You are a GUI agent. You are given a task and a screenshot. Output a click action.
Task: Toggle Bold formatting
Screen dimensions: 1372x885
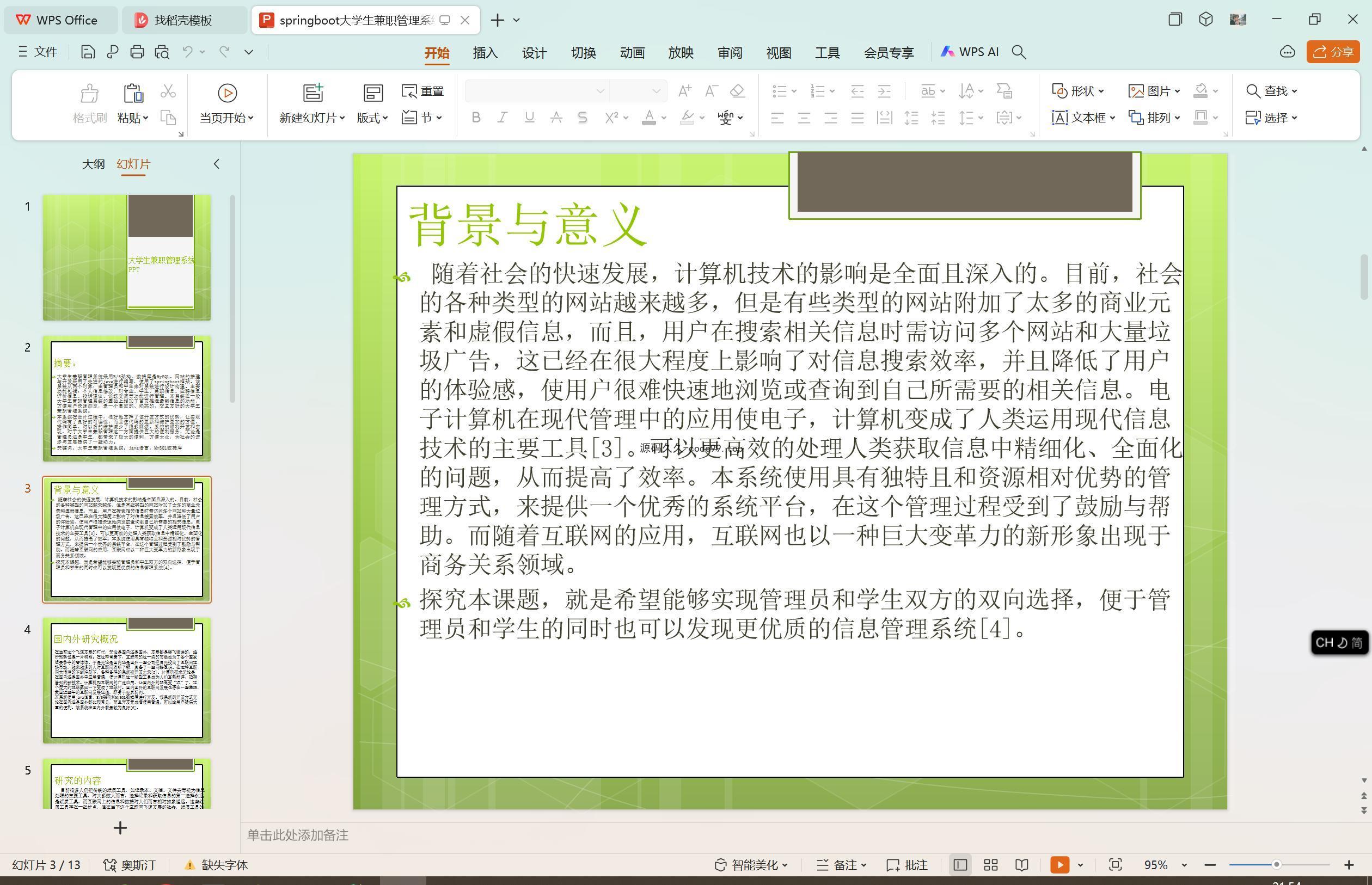pos(476,118)
